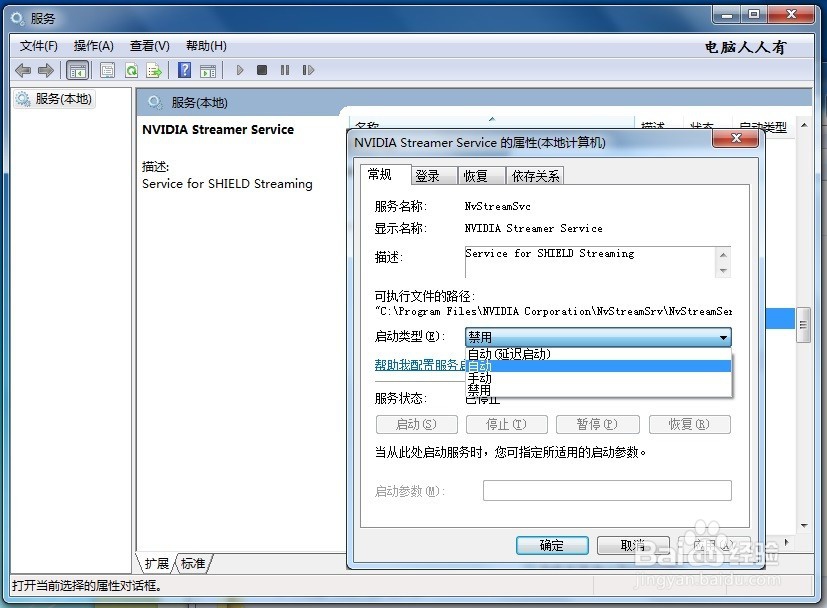Image resolution: width=827 pixels, height=608 pixels.
Task: Click the 恢复(R) button
Action: [x=690, y=424]
